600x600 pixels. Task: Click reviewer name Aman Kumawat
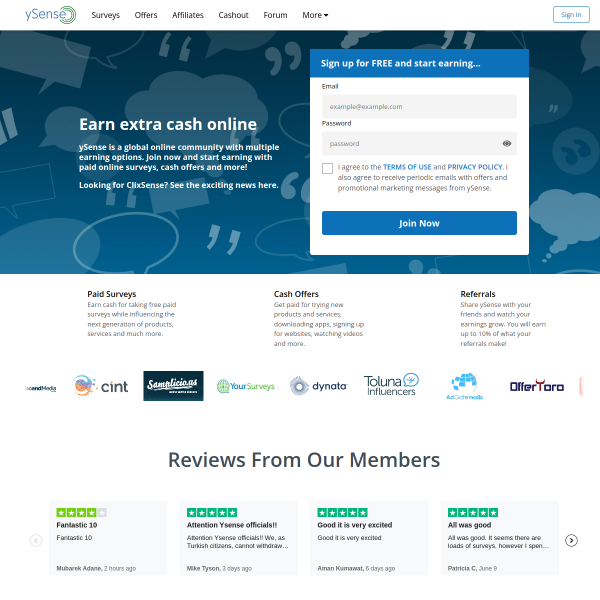pos(340,568)
